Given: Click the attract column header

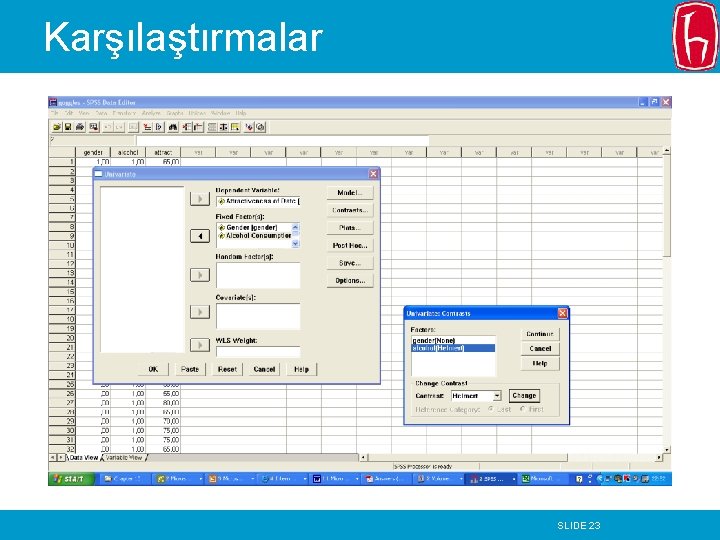Looking at the screenshot, I should pyautogui.click(x=163, y=152).
